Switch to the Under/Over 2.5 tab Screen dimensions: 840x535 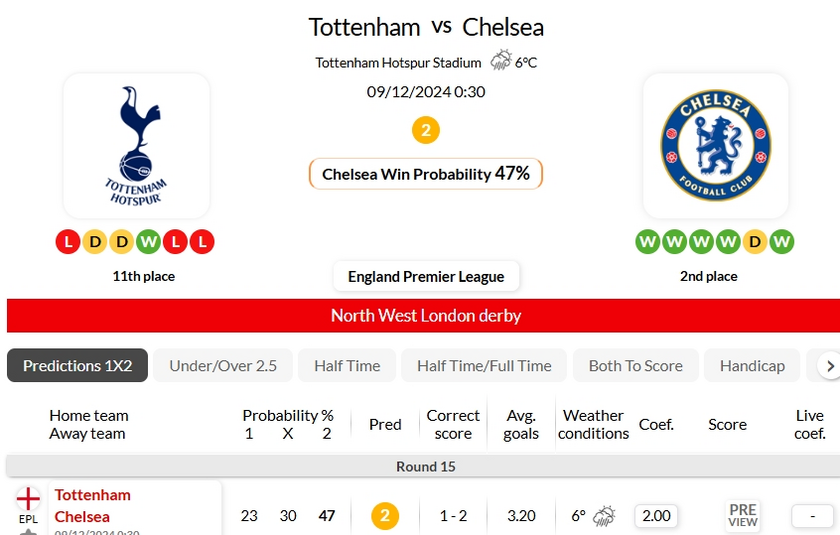tap(223, 365)
